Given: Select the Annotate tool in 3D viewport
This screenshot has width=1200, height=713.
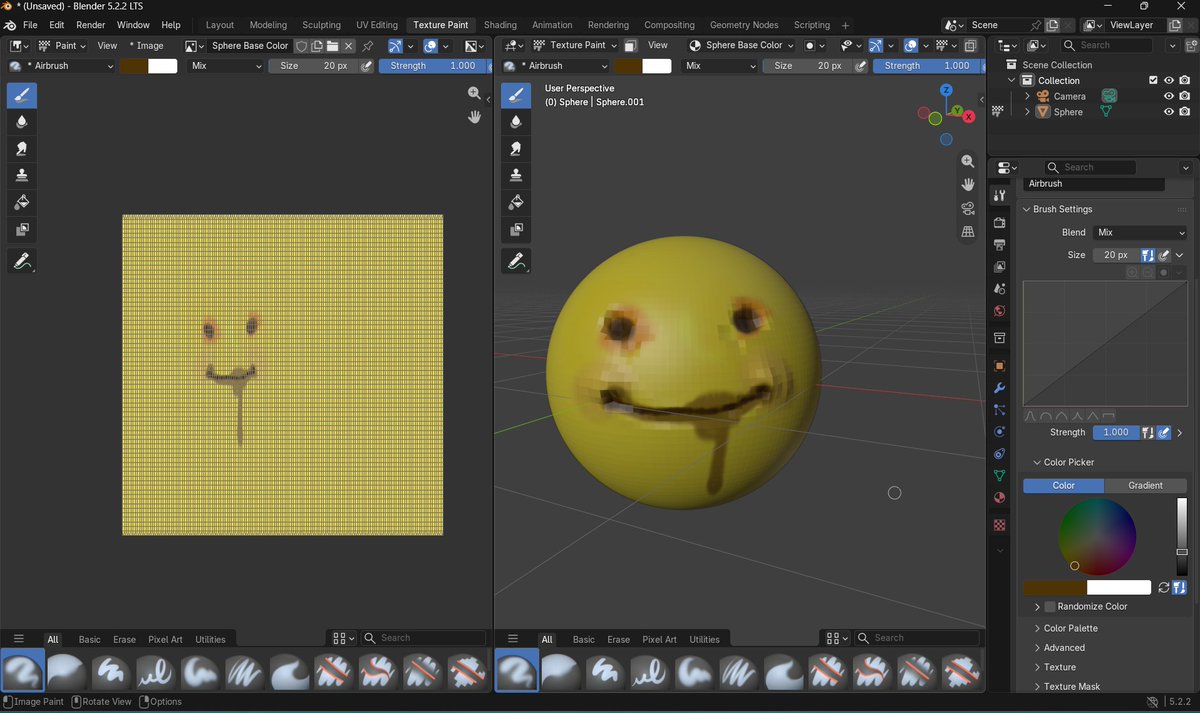Looking at the screenshot, I should pyautogui.click(x=516, y=262).
